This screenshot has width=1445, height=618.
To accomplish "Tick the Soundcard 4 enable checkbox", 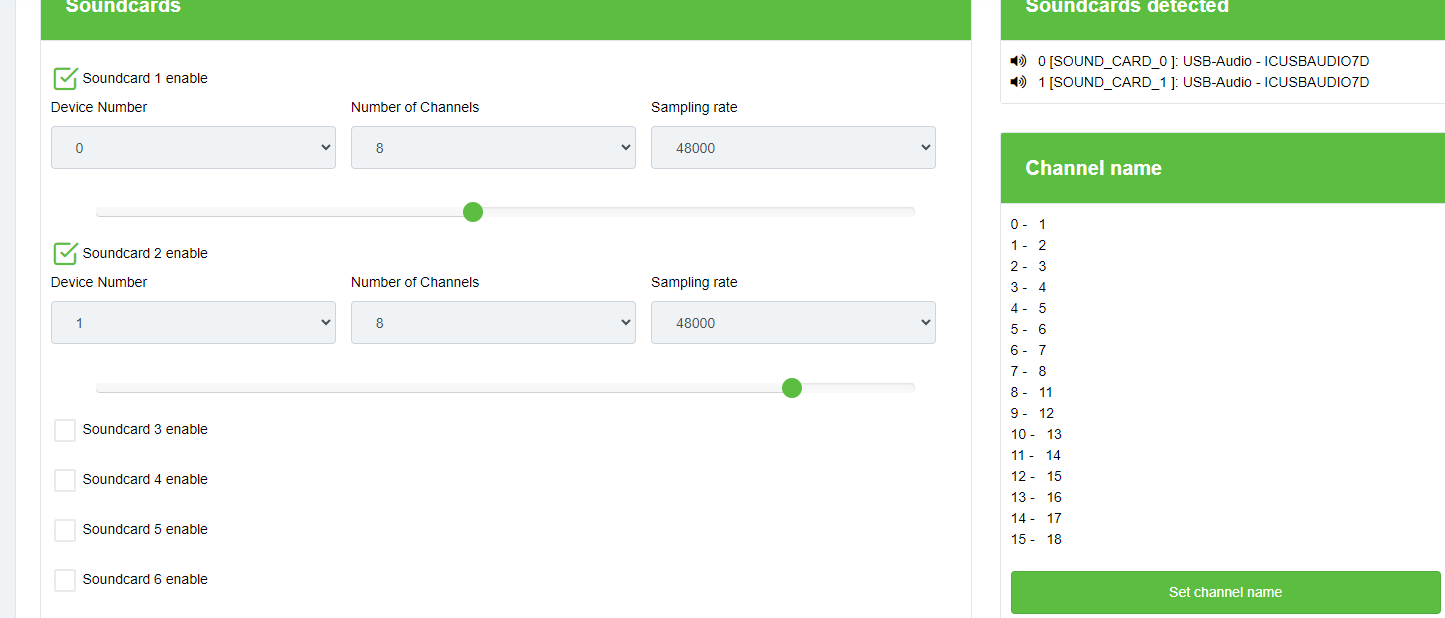I will [65, 480].
